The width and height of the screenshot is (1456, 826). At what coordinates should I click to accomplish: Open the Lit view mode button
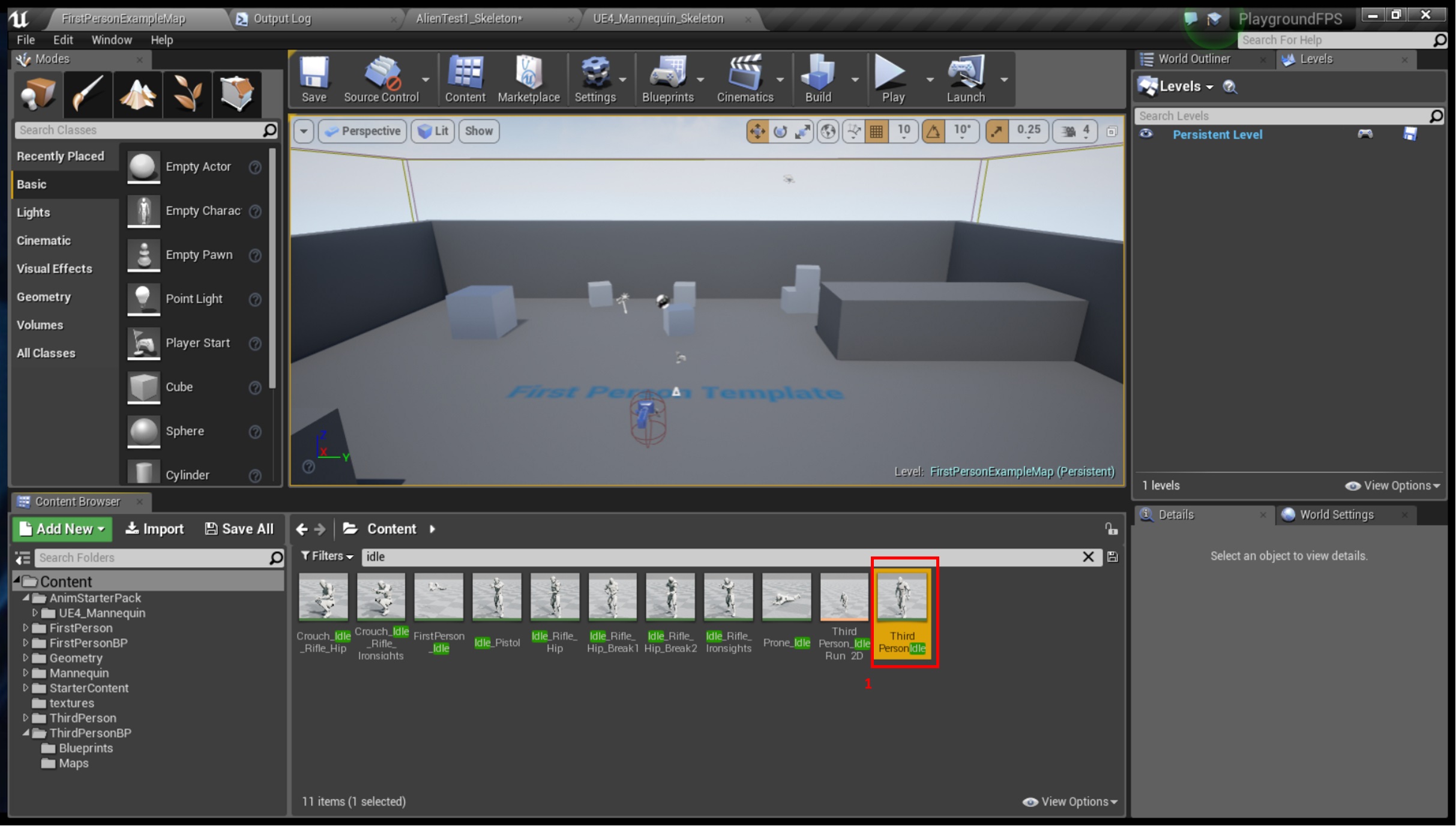click(433, 131)
